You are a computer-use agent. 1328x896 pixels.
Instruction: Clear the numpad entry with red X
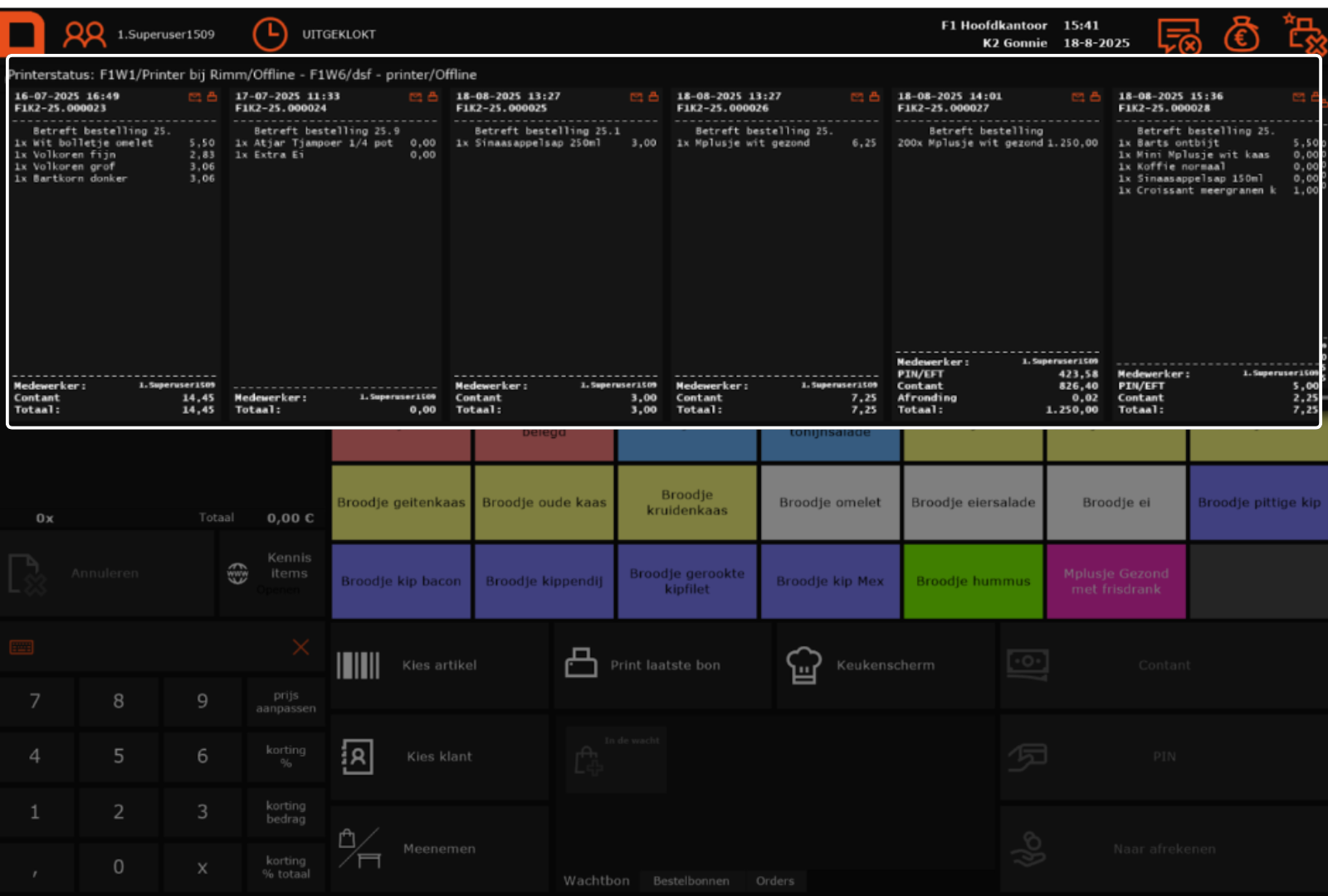point(300,647)
